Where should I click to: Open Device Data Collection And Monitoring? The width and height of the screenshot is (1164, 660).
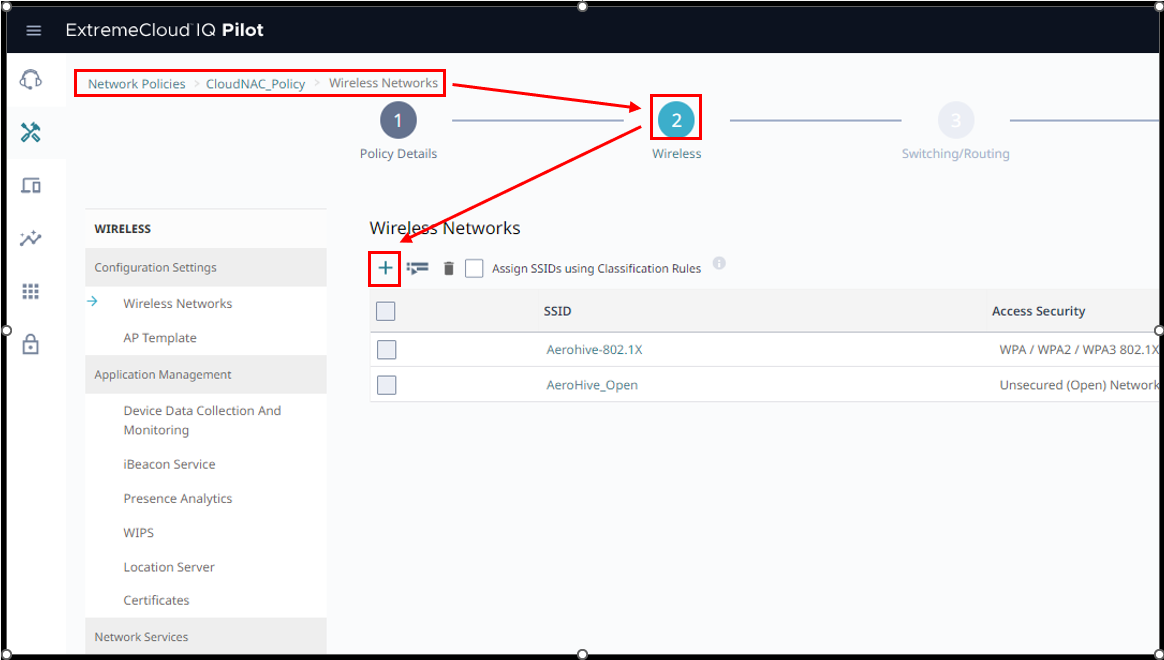coord(202,420)
